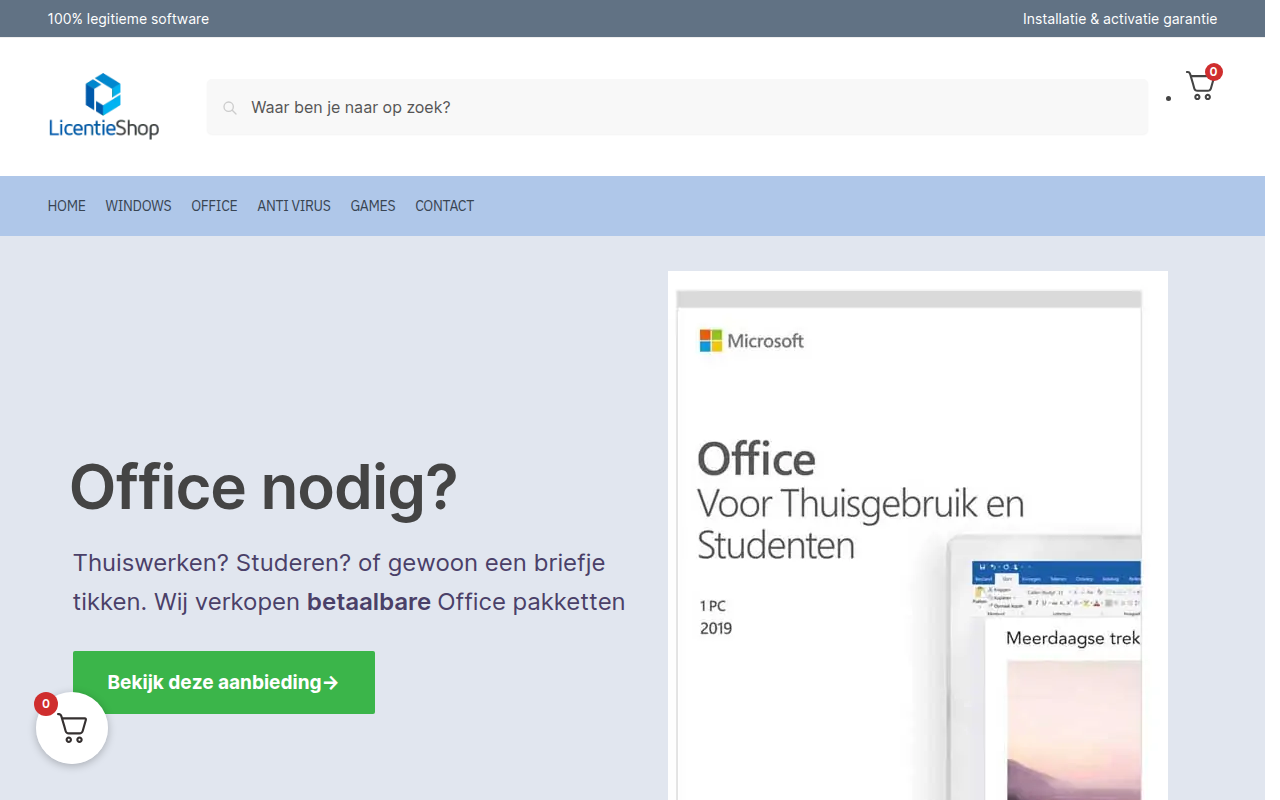1280x800 pixels.
Task: Open the OFFICE menu item
Action: [x=215, y=206]
